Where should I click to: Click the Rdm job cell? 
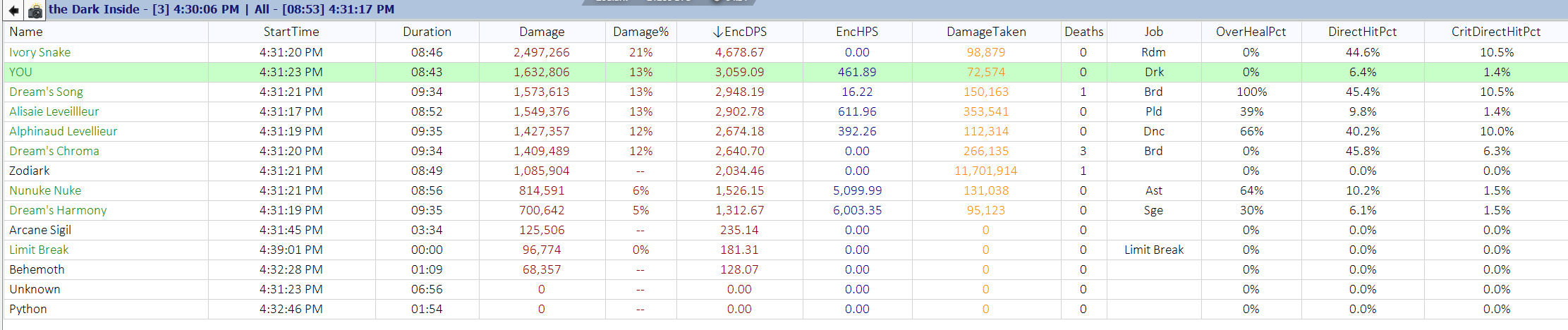point(1153,52)
